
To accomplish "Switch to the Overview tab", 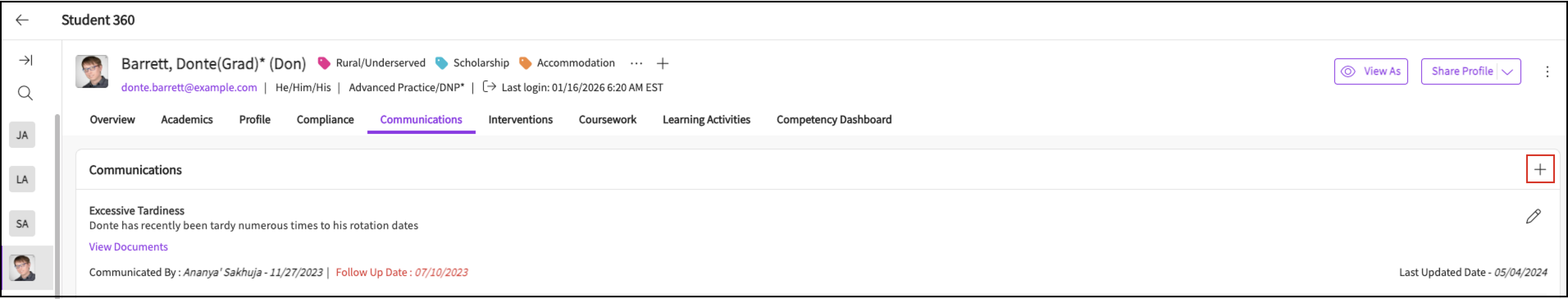I will (112, 120).
